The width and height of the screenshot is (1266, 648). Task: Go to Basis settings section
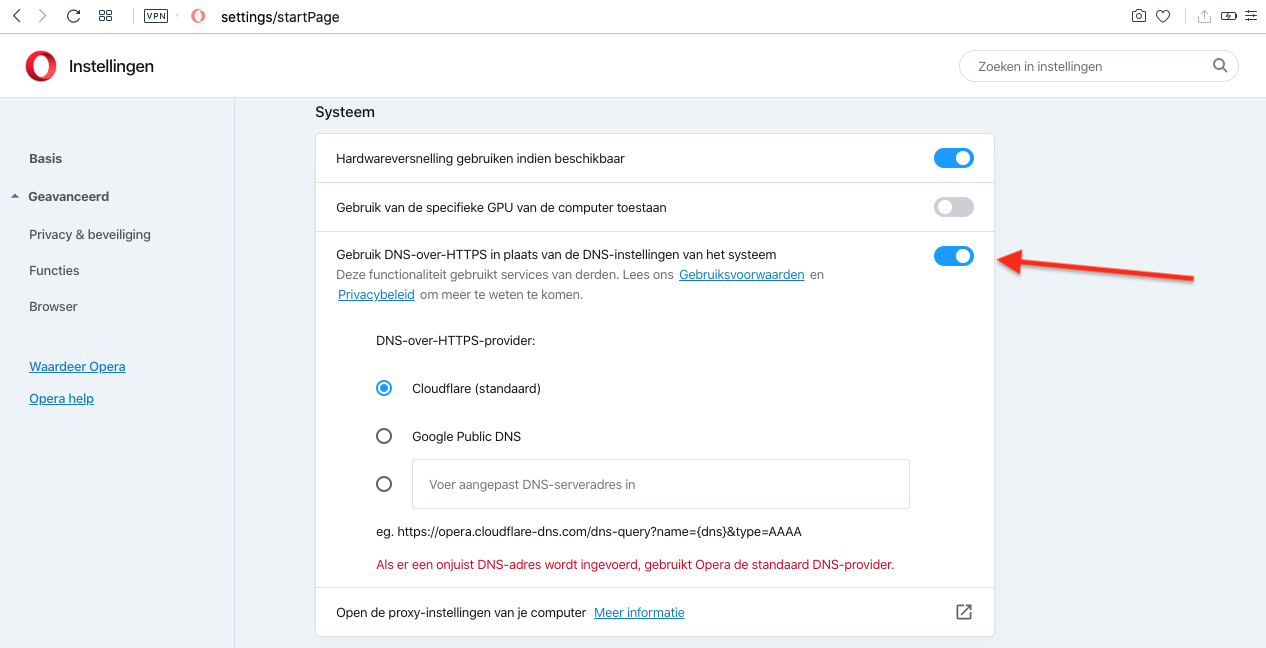tap(46, 158)
